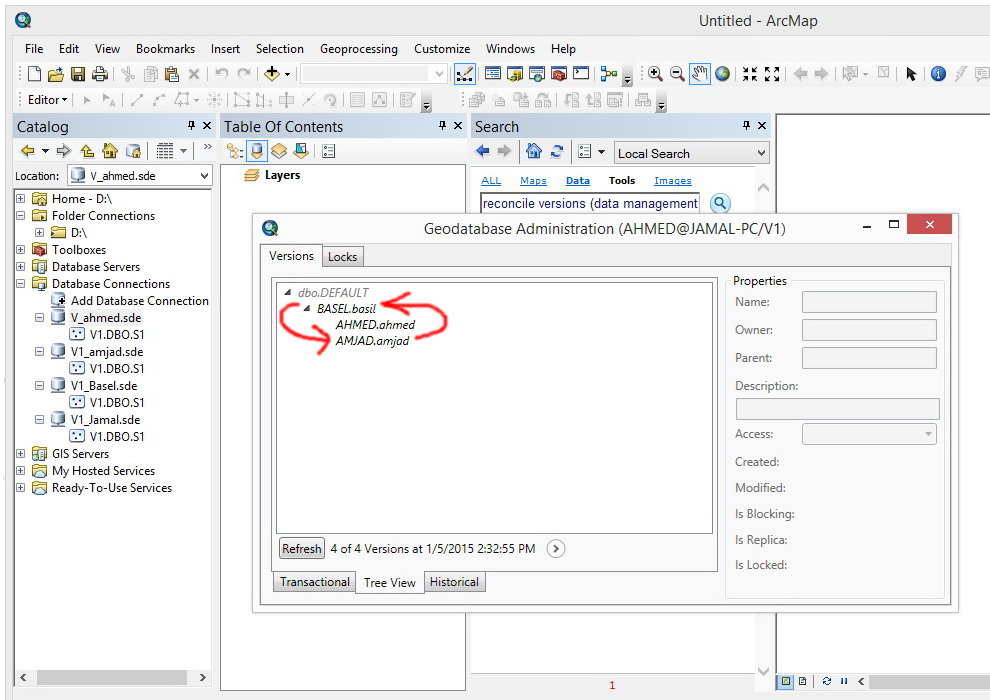The height and width of the screenshot is (700, 990).
Task: Switch to layout view at map bottom
Action: pyautogui.click(x=802, y=681)
